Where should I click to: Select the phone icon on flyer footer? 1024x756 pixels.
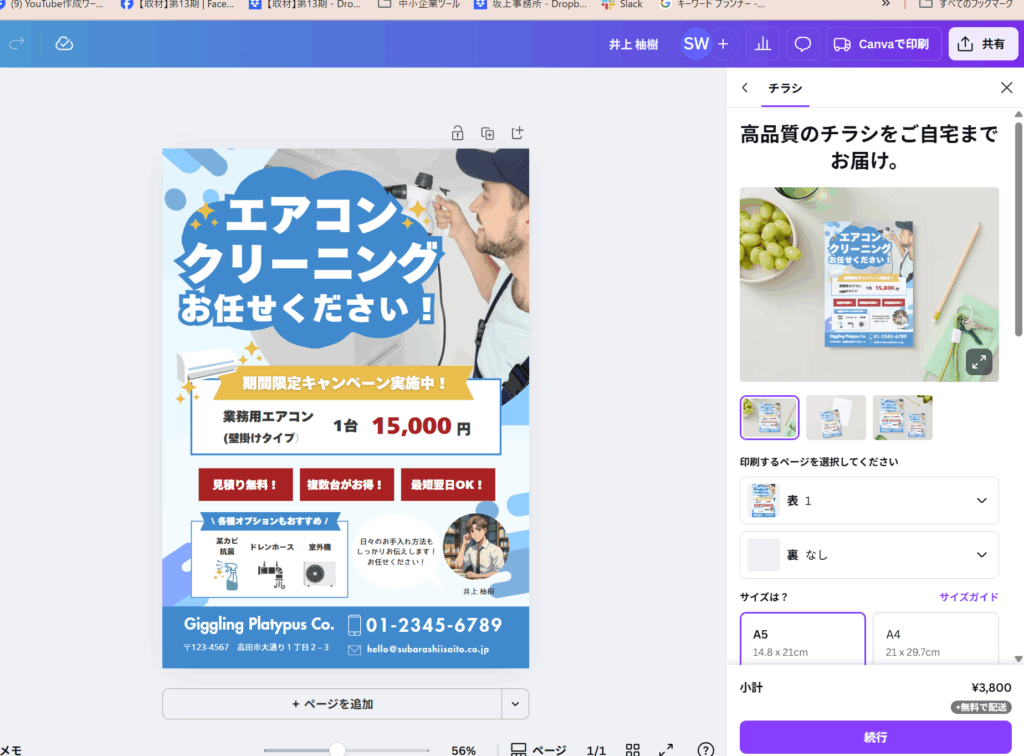click(x=354, y=625)
